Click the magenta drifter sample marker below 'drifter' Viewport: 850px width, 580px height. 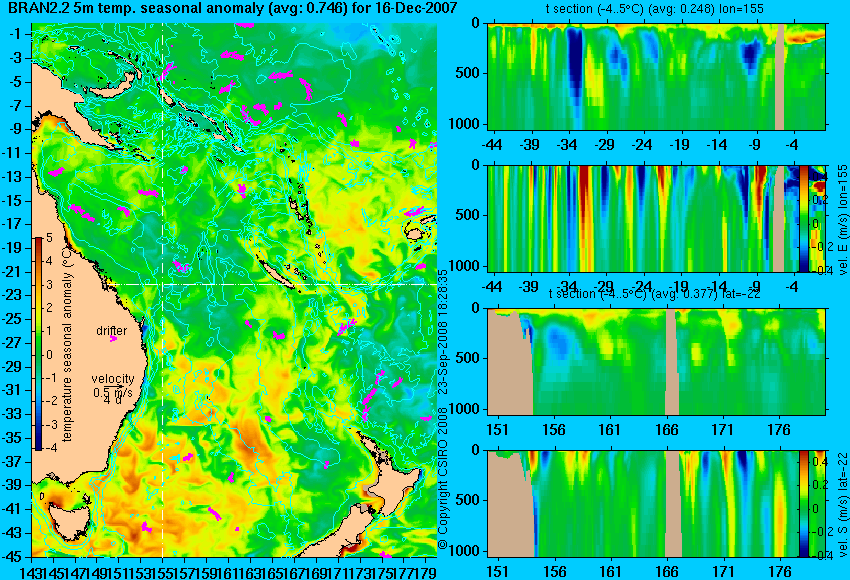point(113,339)
